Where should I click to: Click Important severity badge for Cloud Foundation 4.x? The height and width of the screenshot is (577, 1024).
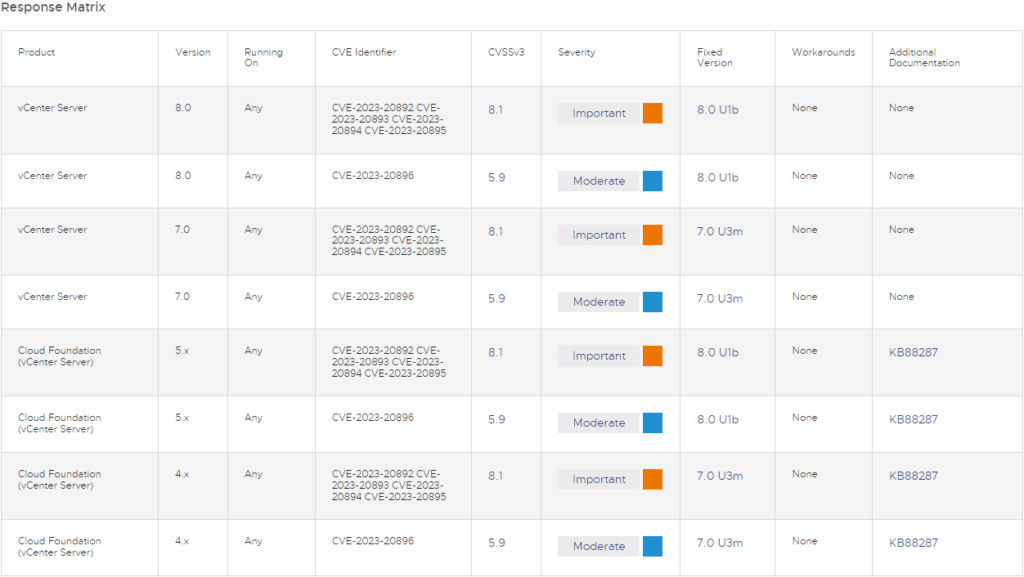point(599,479)
